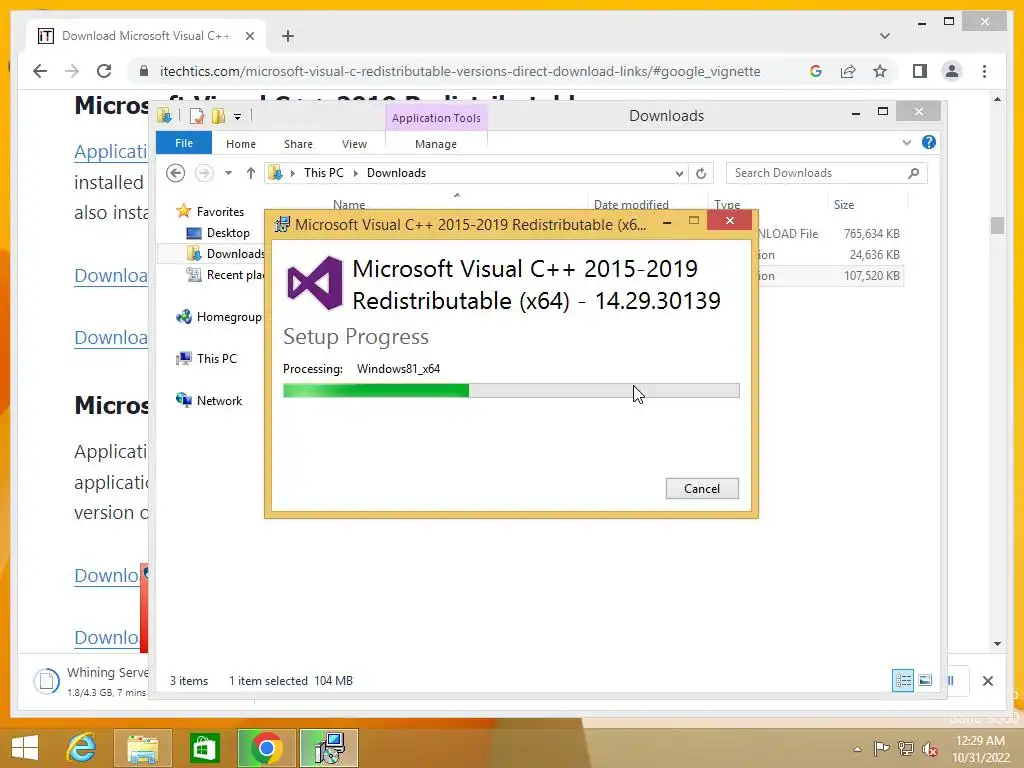The image size is (1024, 768).
Task: Go back in Chrome browser
Action: click(x=40, y=71)
